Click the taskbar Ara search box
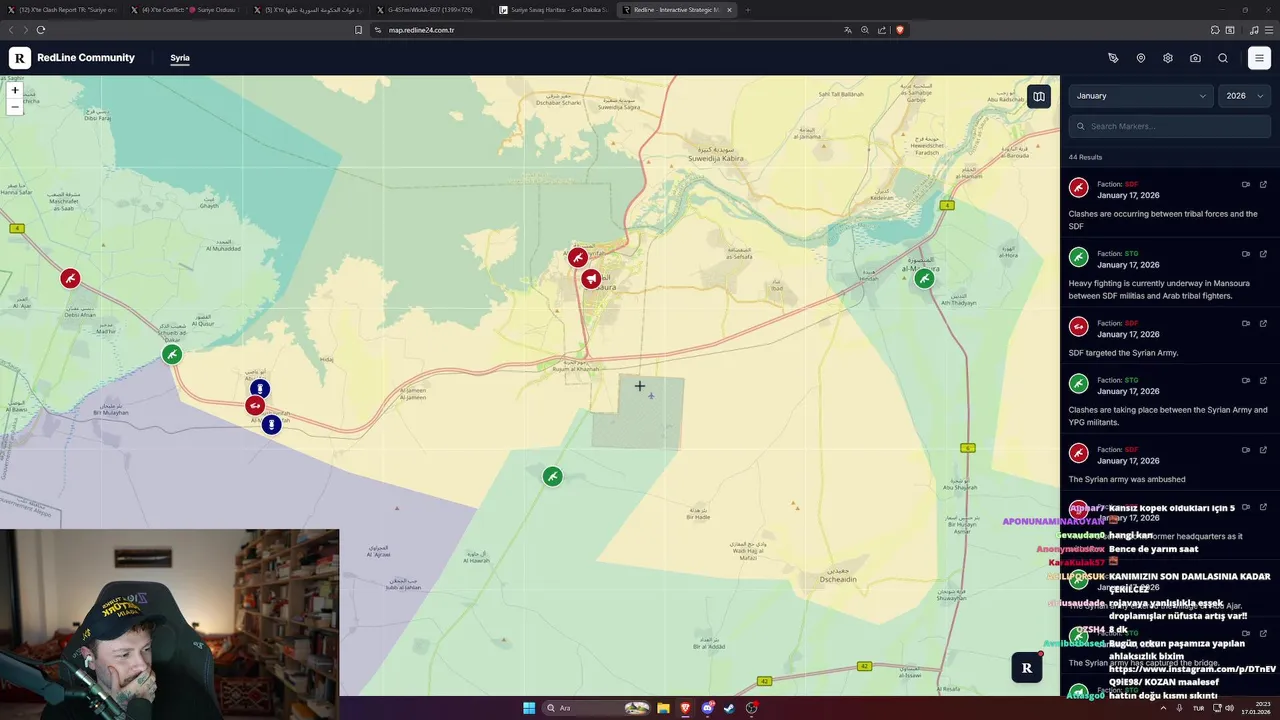 click(597, 708)
